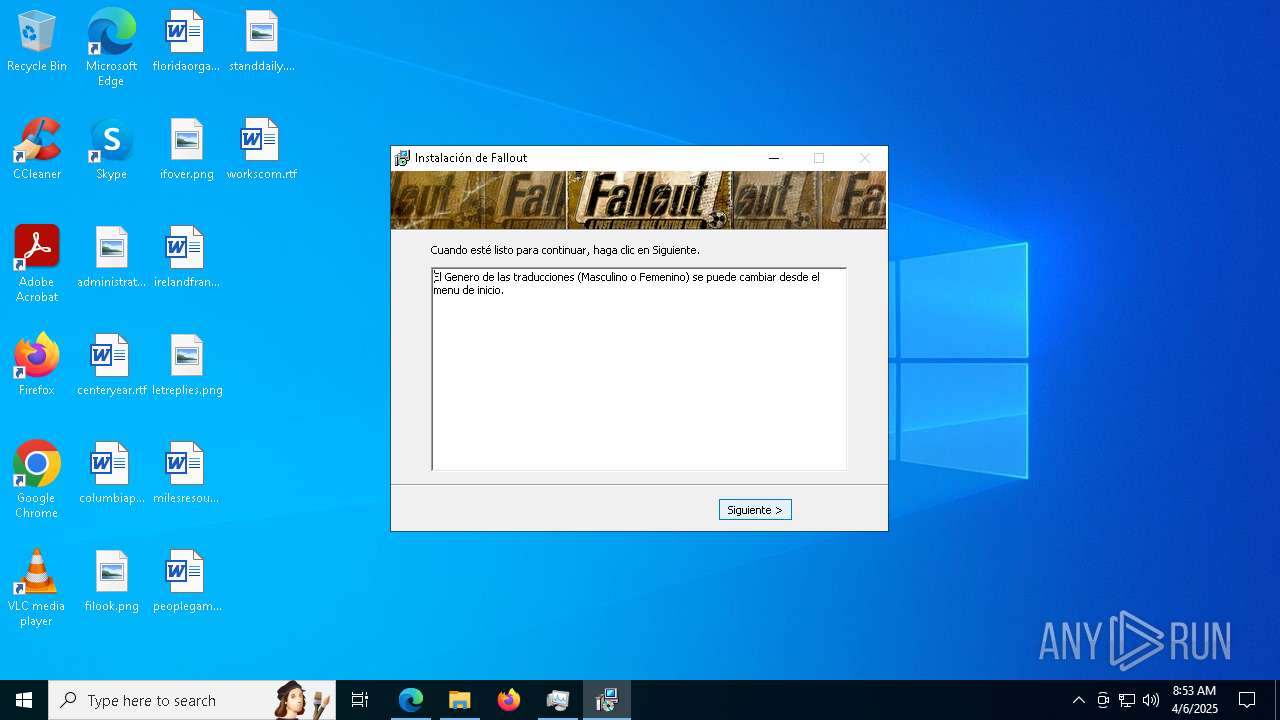Select the 'Cuando esté listo para continuar' text
The height and width of the screenshot is (720, 1280).
pyautogui.click(x=565, y=250)
